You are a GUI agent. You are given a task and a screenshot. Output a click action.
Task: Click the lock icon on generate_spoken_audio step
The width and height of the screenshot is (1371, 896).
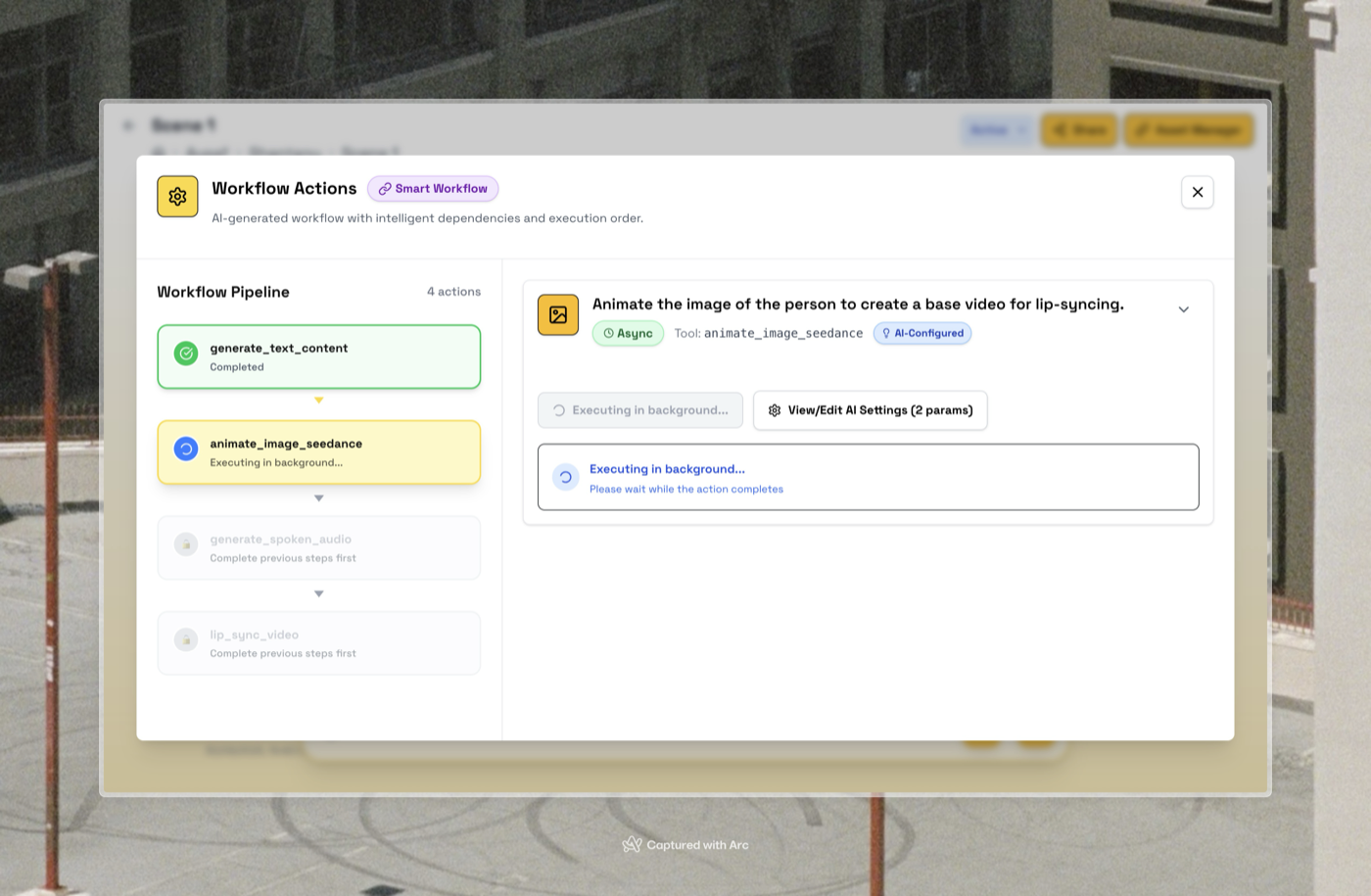(x=186, y=543)
